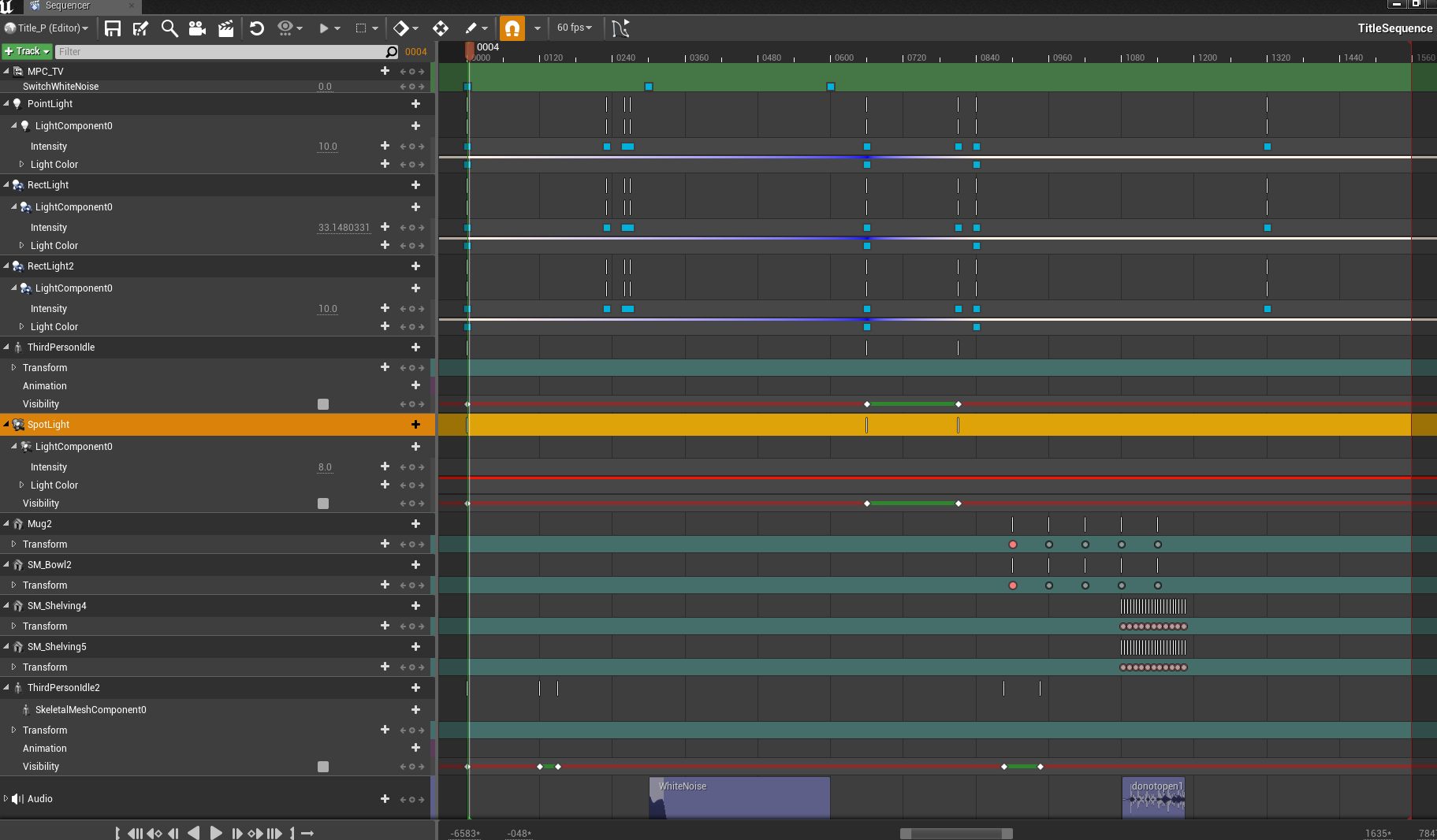Click the green Track add button
The width and height of the screenshot is (1437, 840).
27,51
